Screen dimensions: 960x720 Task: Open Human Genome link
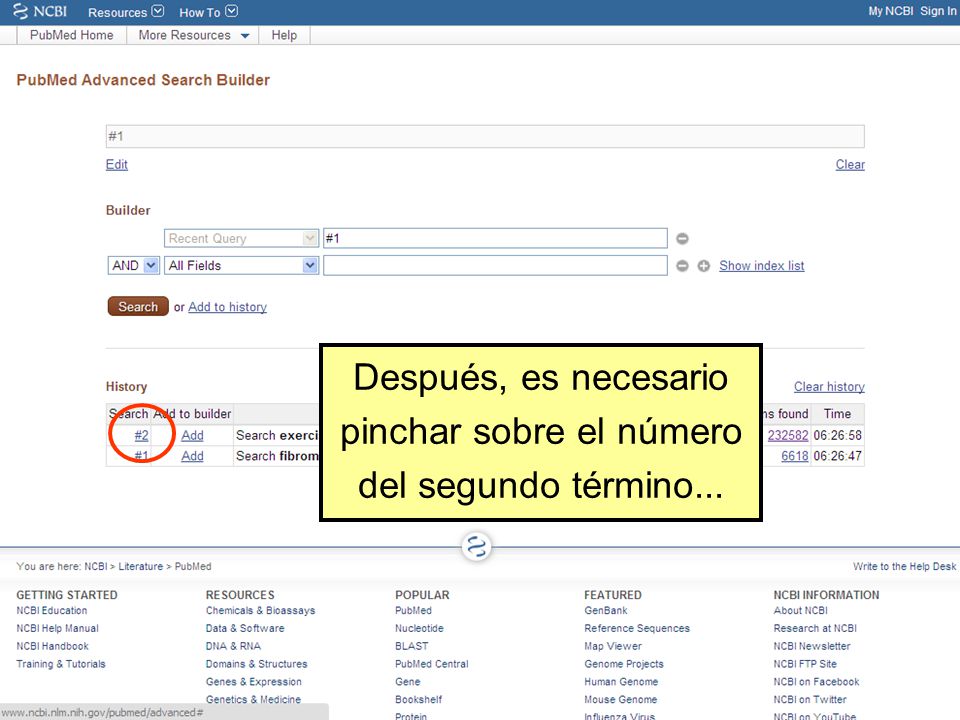[621, 681]
